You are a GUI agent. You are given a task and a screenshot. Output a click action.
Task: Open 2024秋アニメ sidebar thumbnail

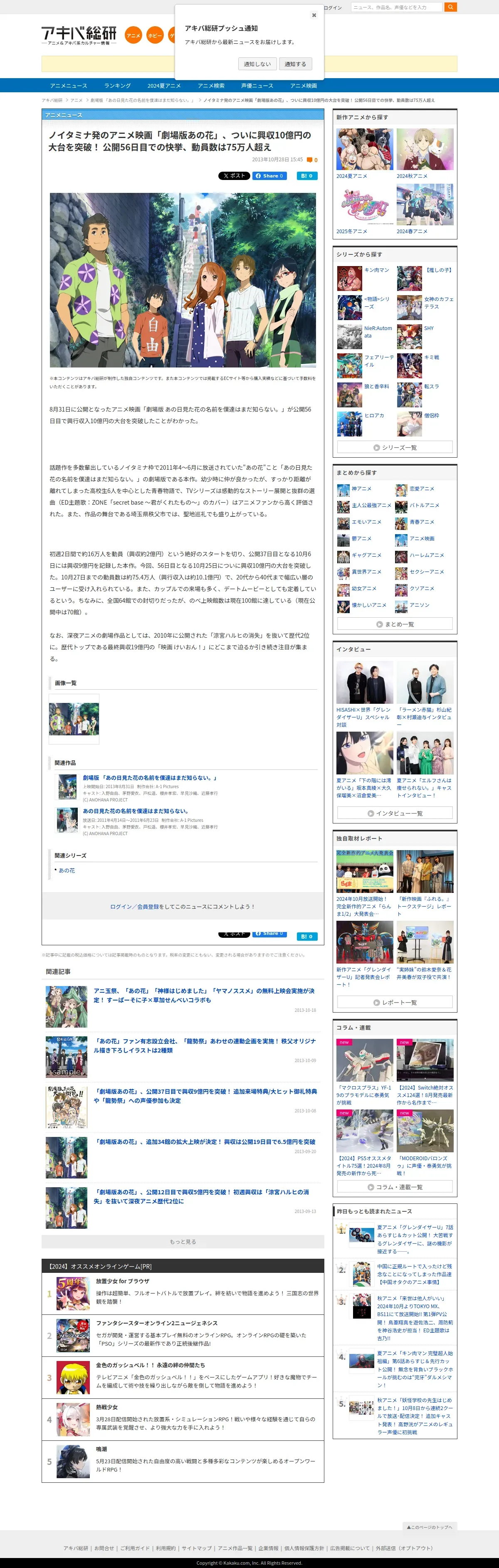(425, 150)
